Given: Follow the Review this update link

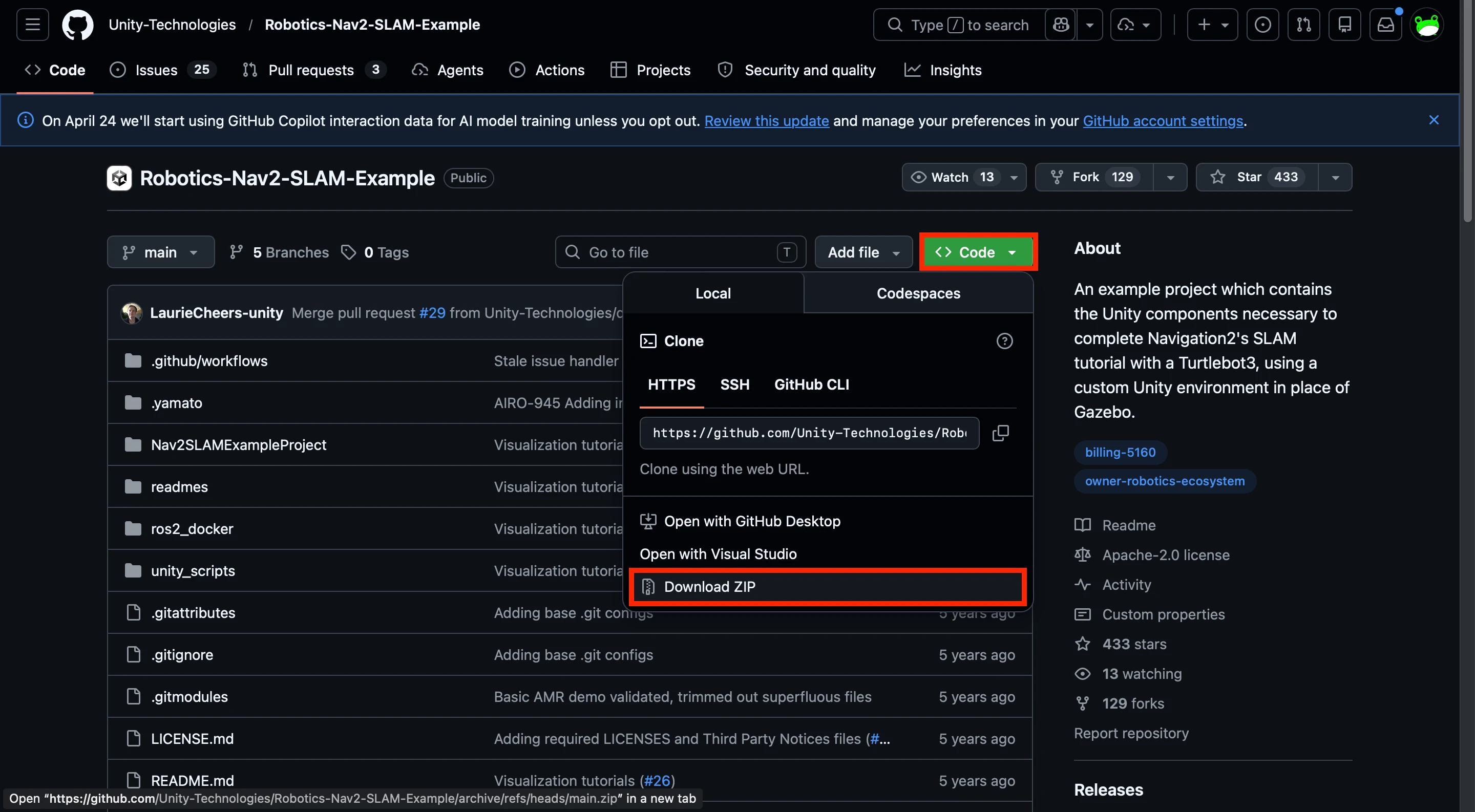Looking at the screenshot, I should point(766,121).
